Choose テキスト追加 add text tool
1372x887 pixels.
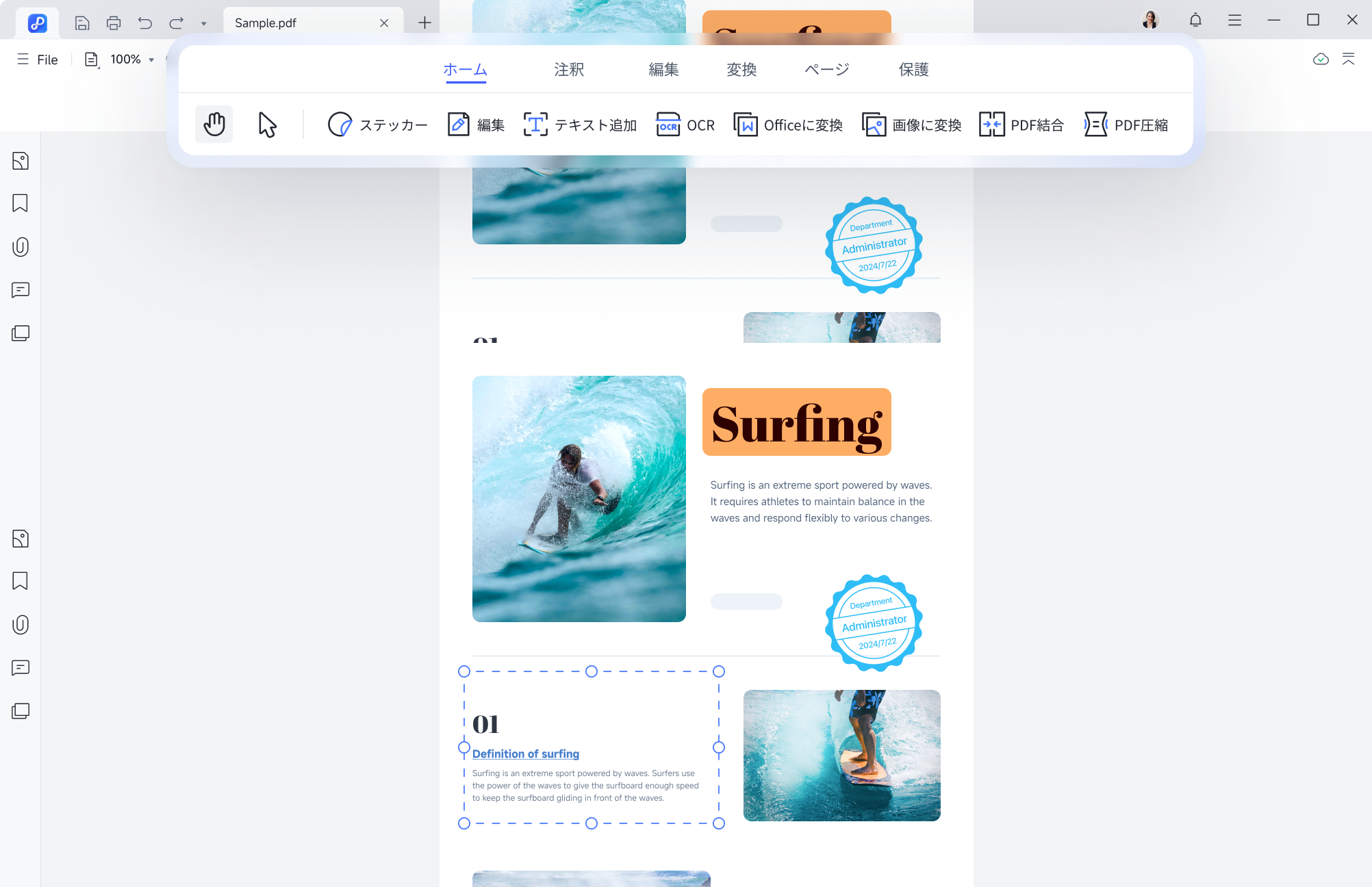click(x=580, y=125)
